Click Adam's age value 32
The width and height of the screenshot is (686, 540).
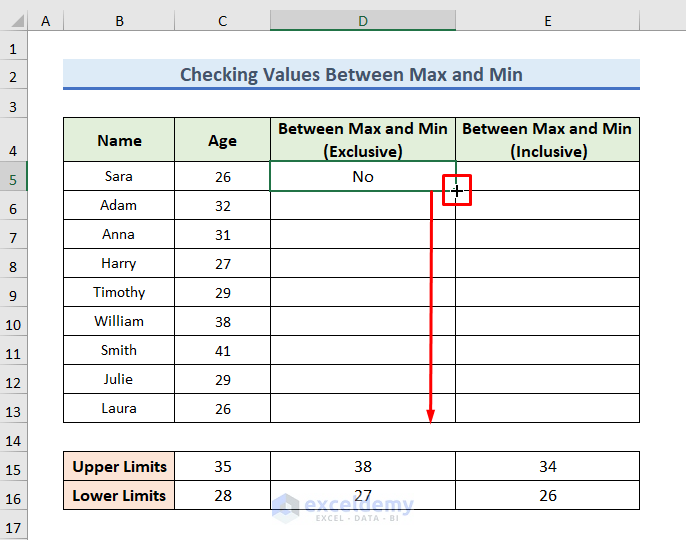point(222,205)
